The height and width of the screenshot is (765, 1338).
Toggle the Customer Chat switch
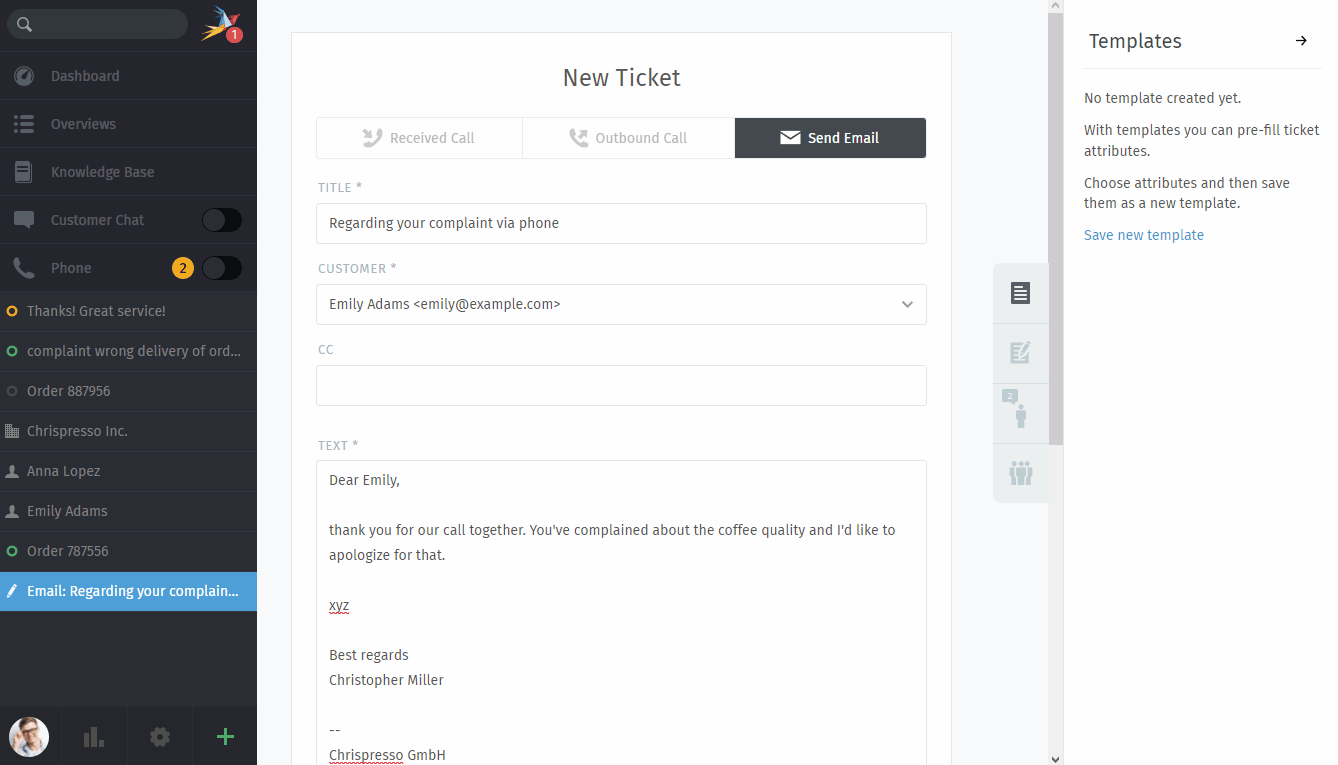coord(222,220)
